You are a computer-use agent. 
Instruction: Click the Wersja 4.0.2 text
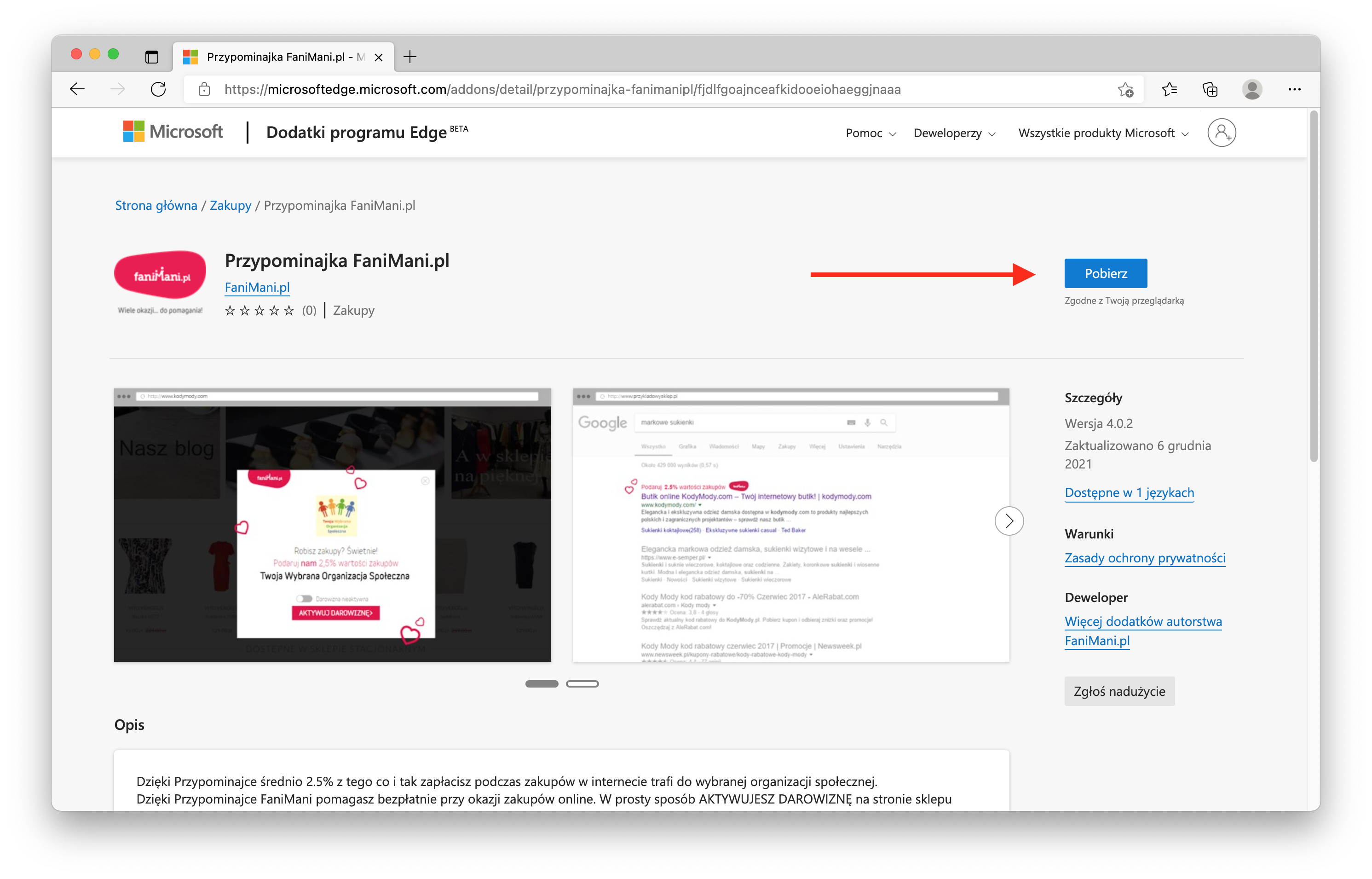tap(1098, 423)
